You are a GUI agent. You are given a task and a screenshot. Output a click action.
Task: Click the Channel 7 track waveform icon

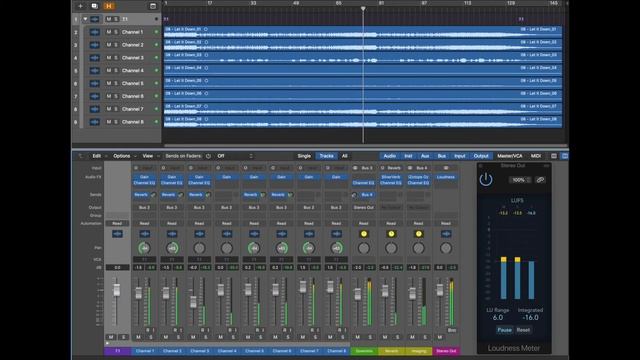pyautogui.click(x=94, y=109)
